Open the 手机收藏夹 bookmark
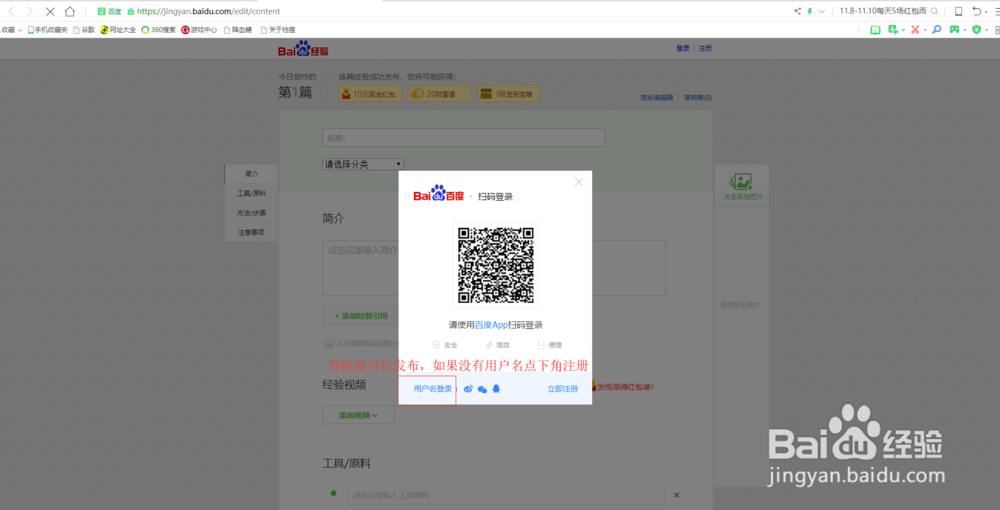The height and width of the screenshot is (510, 1000). (x=47, y=30)
